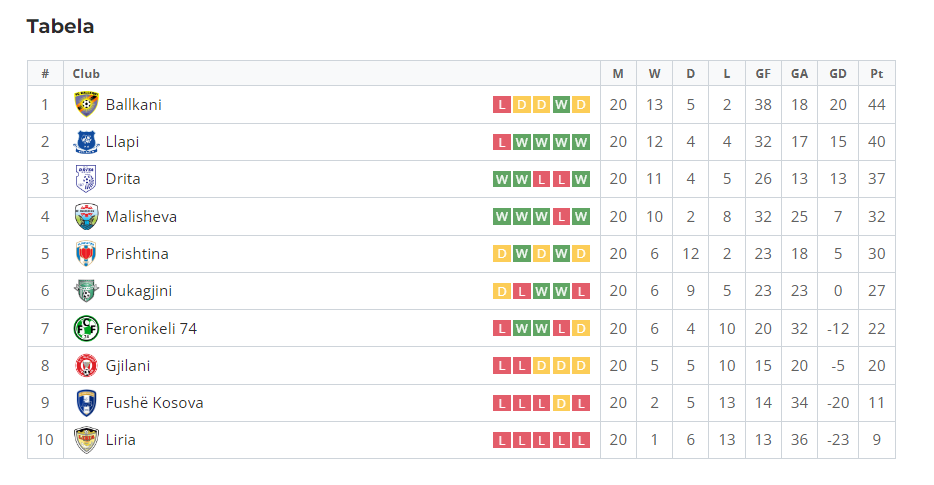Click the Ballkani club crest icon
The image size is (934, 485).
coord(87,104)
